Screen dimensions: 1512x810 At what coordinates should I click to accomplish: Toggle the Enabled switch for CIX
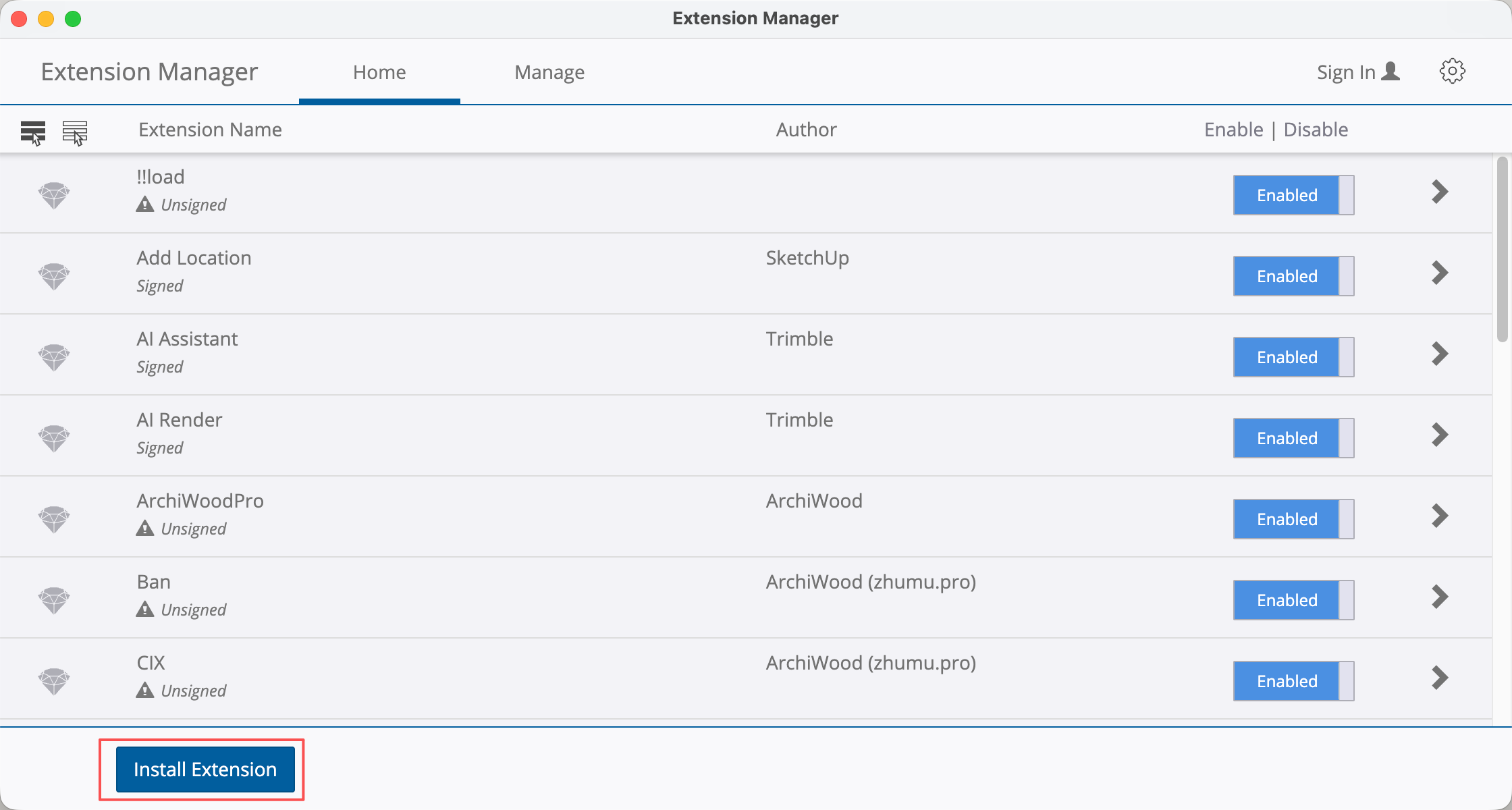[x=1293, y=681]
